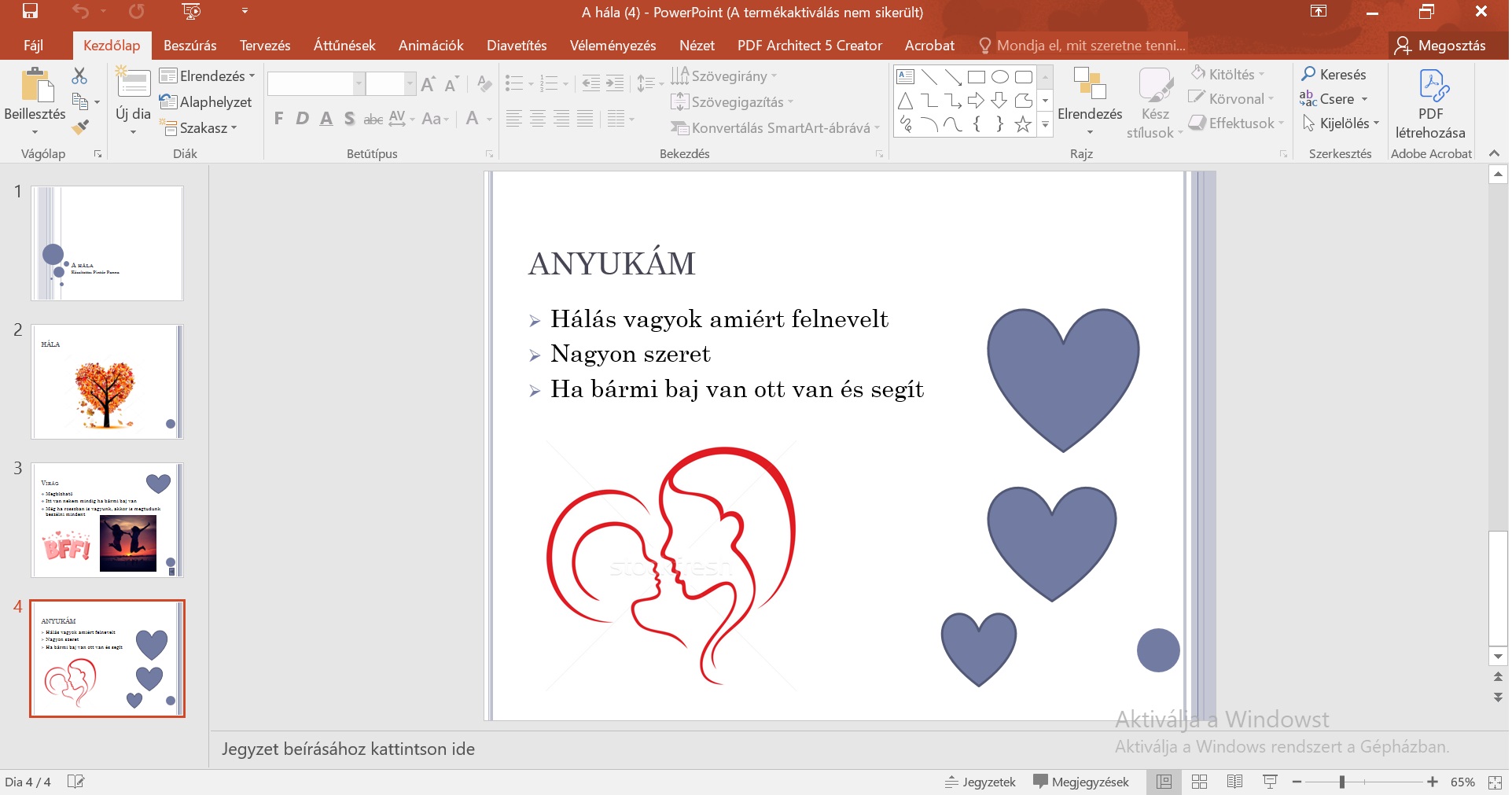Click the zoom slider handle
Viewport: 1512px width, 795px height.
pos(1341,782)
